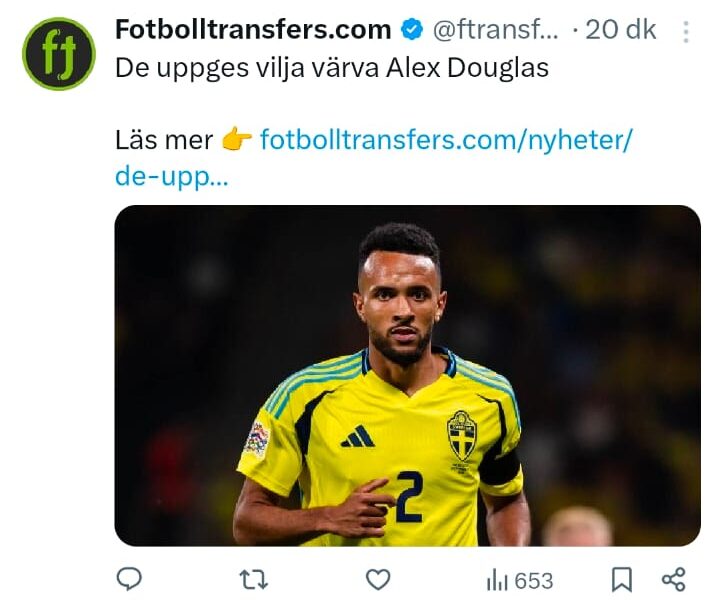The height and width of the screenshot is (600, 723).
Task: Open the footballer photo in the post
Action: [408, 375]
